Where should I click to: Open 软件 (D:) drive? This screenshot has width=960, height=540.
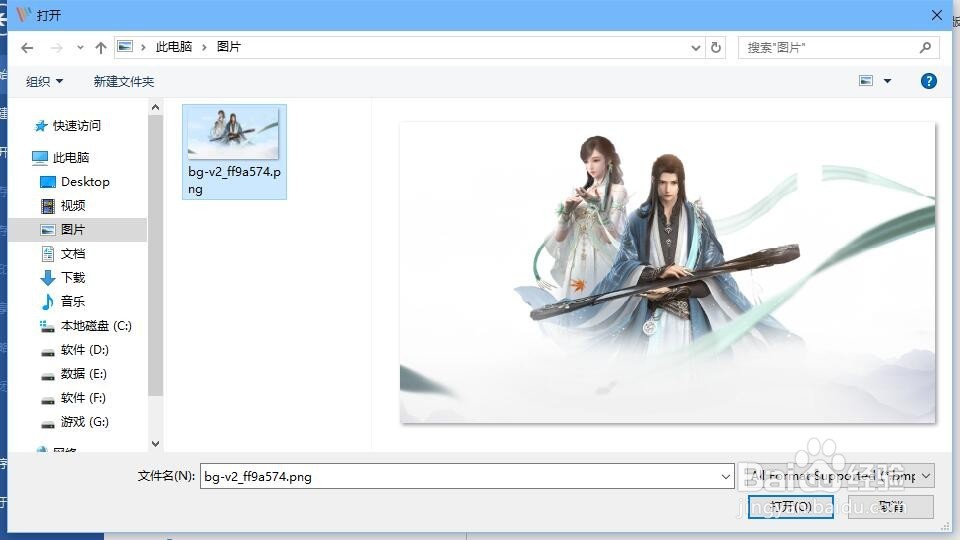click(x=84, y=350)
